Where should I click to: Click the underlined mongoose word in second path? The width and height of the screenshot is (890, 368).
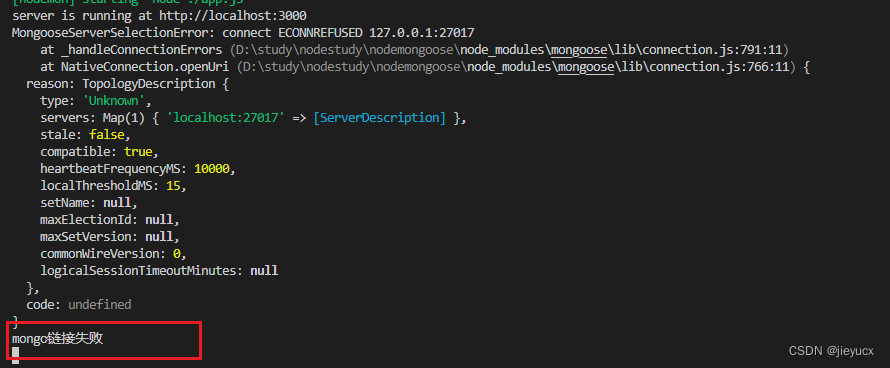point(586,67)
